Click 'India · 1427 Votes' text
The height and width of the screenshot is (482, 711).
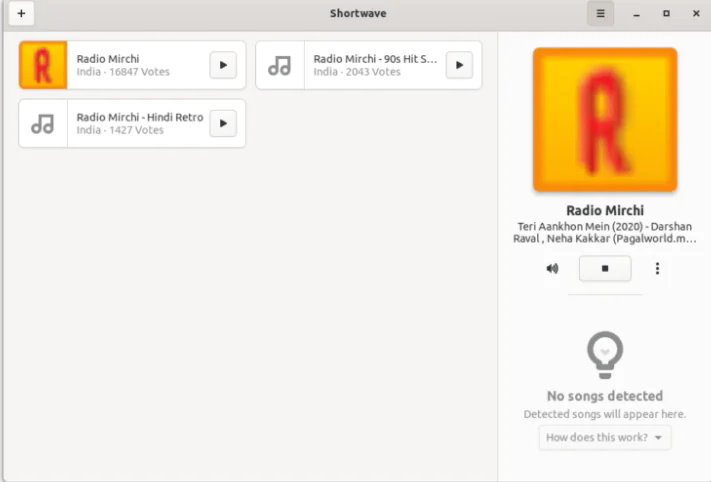pyautogui.click(x=120, y=130)
